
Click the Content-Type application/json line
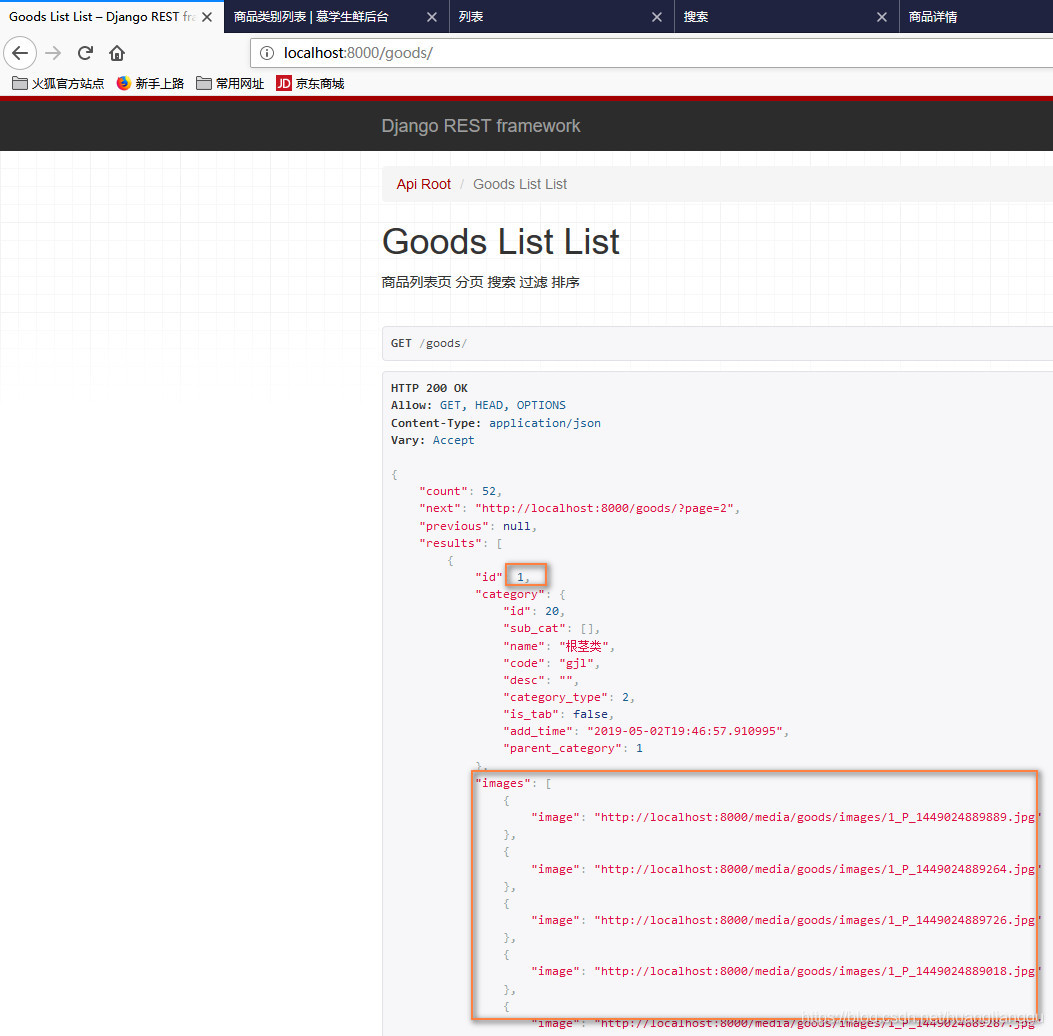point(496,423)
